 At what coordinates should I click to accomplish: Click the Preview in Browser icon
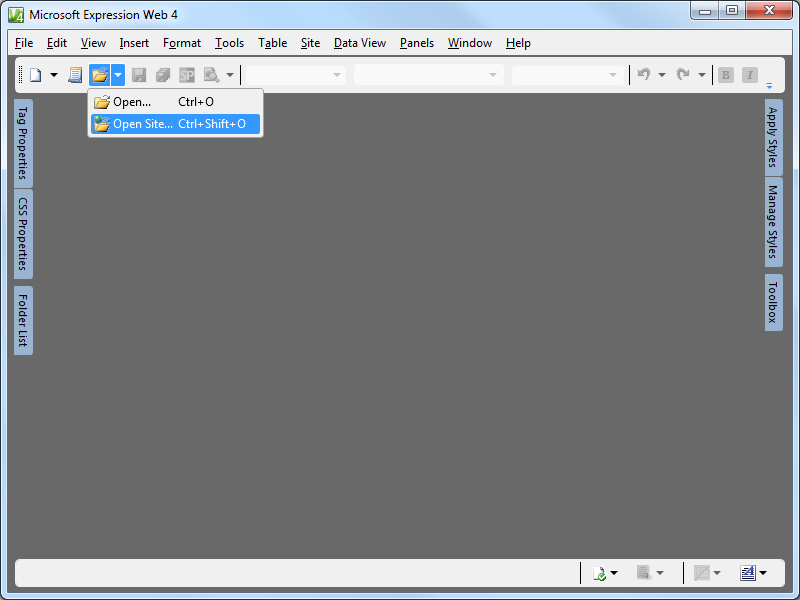pos(211,75)
